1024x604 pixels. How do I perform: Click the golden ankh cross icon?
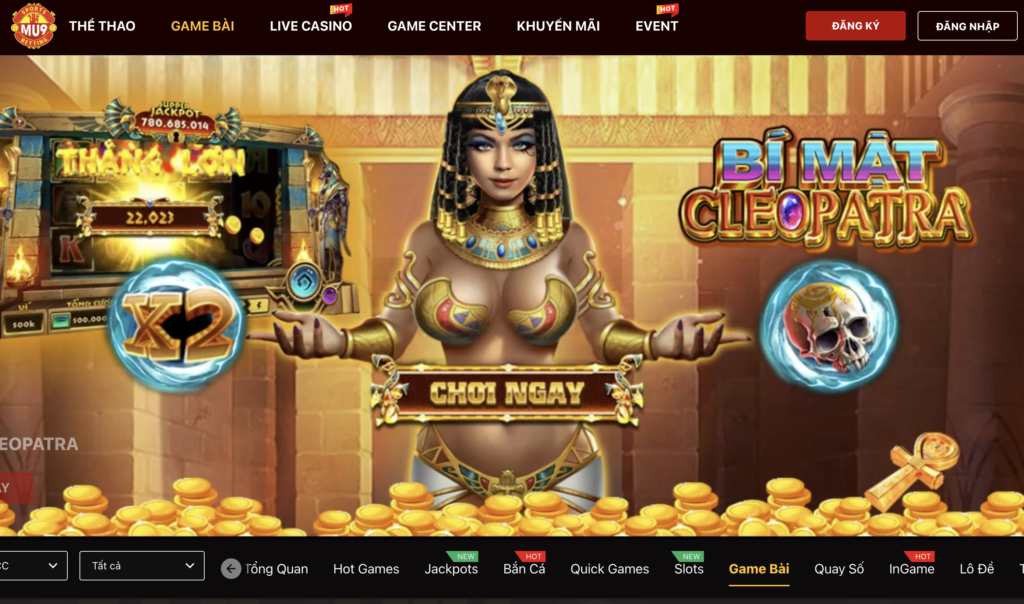click(914, 469)
